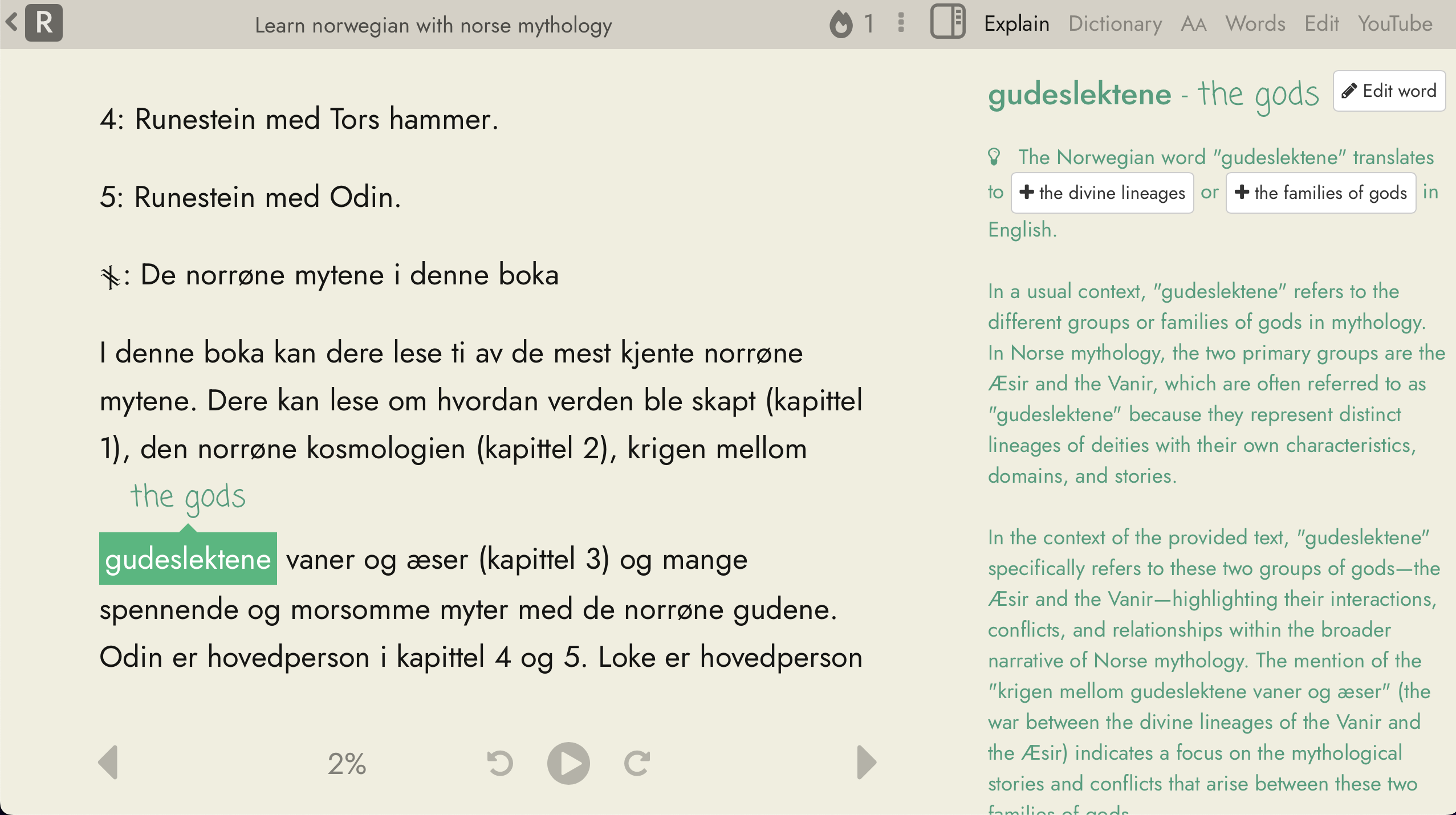Switch to the Dictionary tab
This screenshot has height=815, width=1456.
[1115, 24]
